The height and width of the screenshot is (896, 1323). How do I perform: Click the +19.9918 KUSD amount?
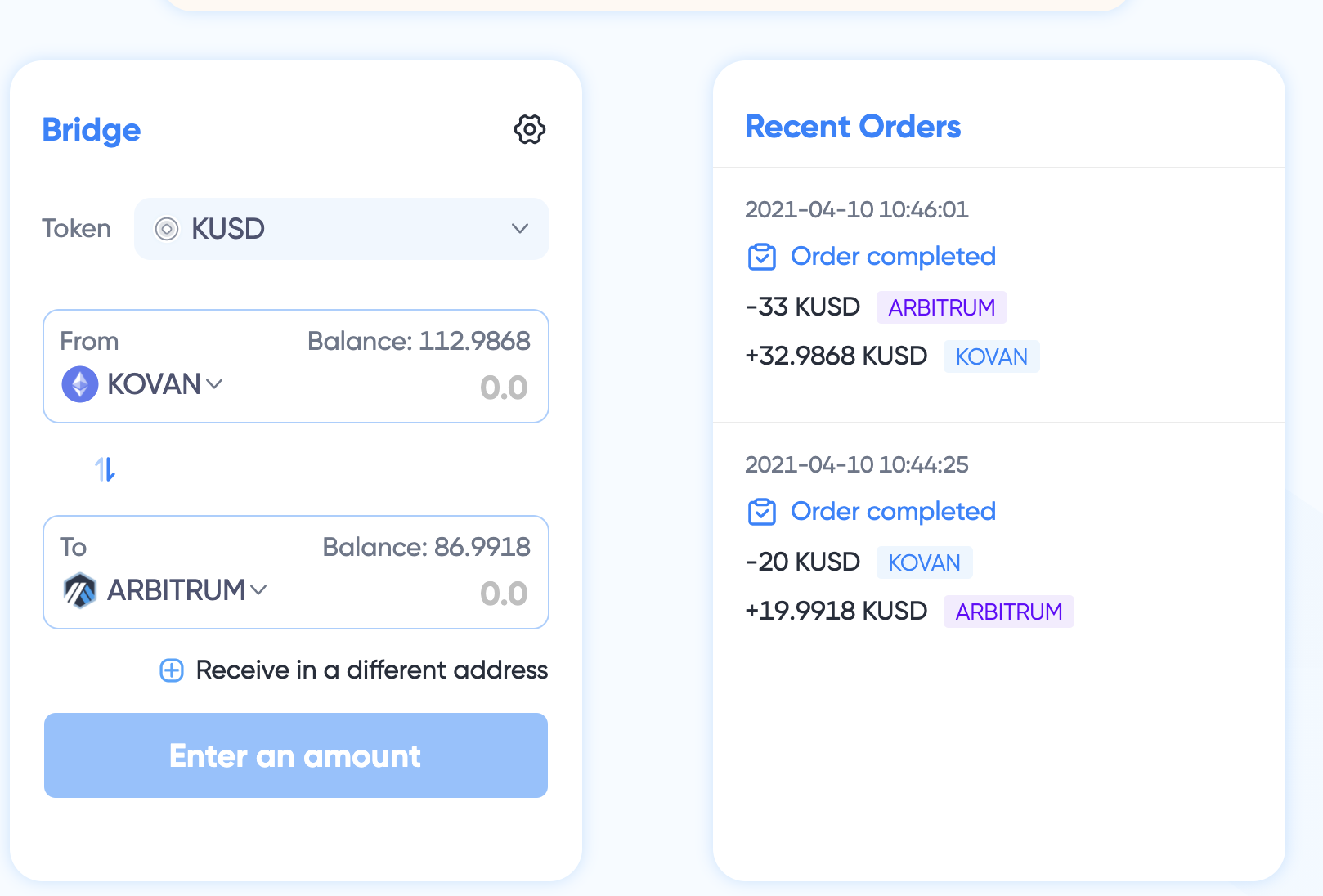(x=836, y=612)
